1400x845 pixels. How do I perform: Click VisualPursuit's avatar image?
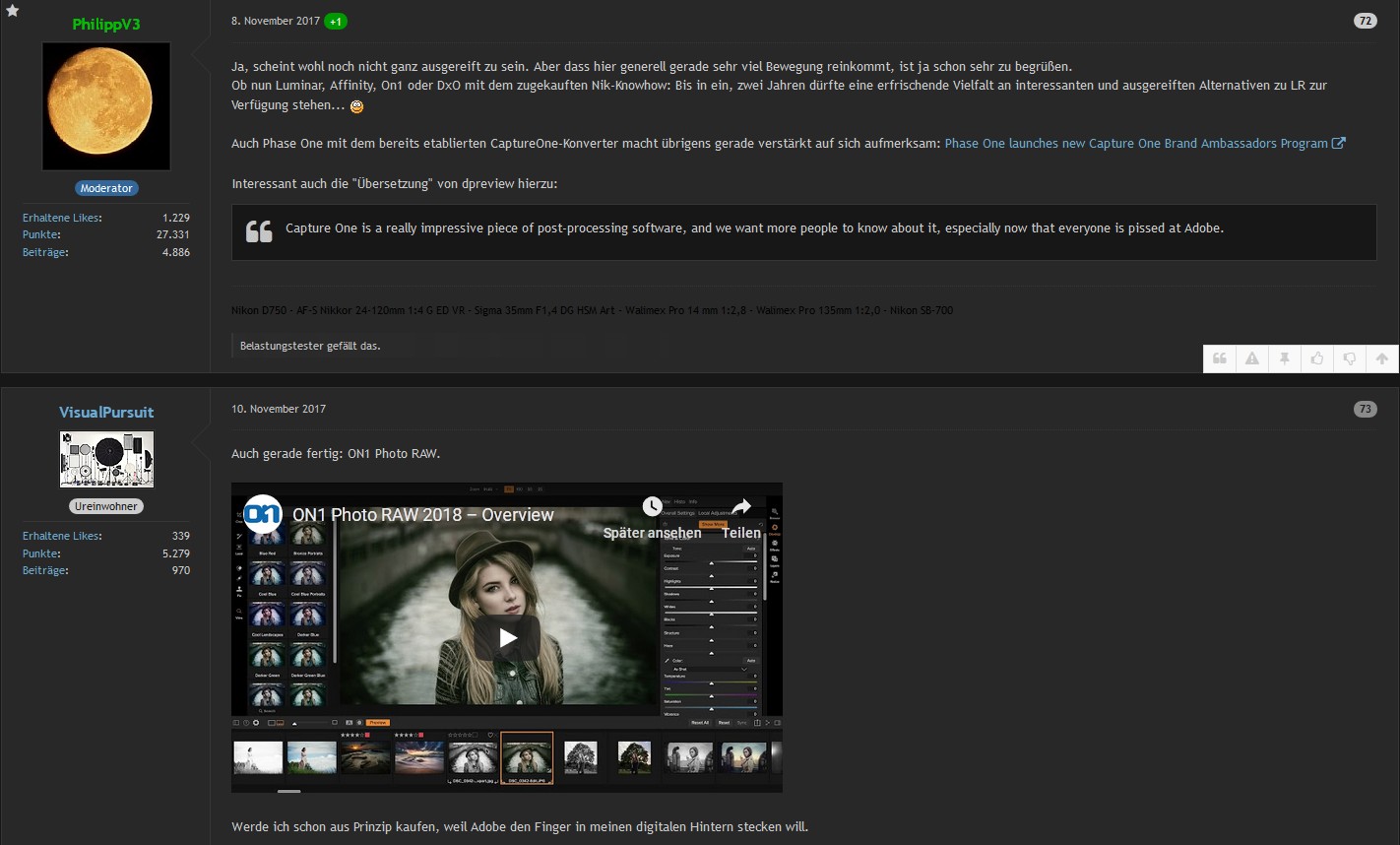(x=106, y=459)
